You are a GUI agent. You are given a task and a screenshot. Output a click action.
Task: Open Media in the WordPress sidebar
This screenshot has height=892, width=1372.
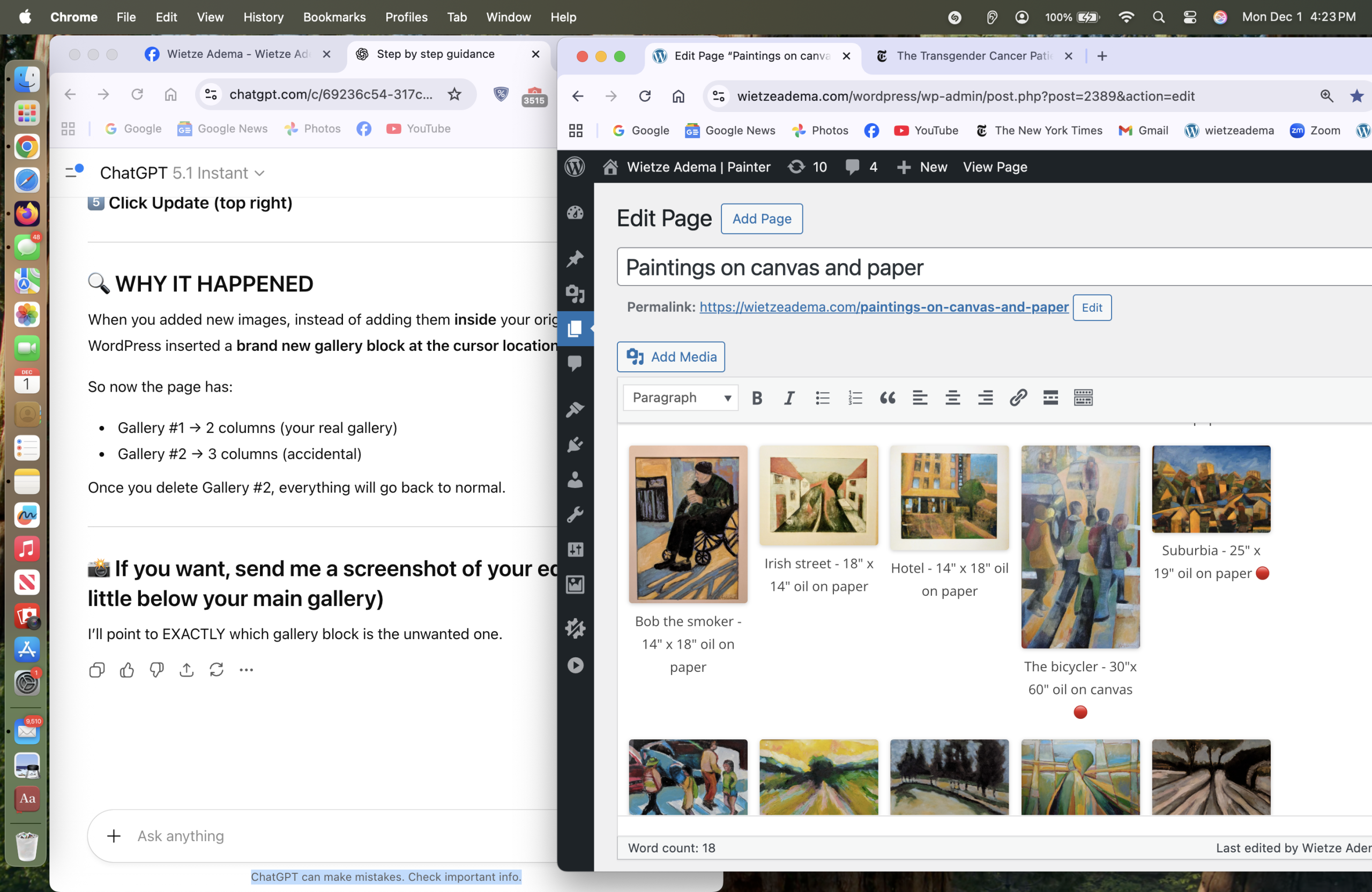point(575,294)
